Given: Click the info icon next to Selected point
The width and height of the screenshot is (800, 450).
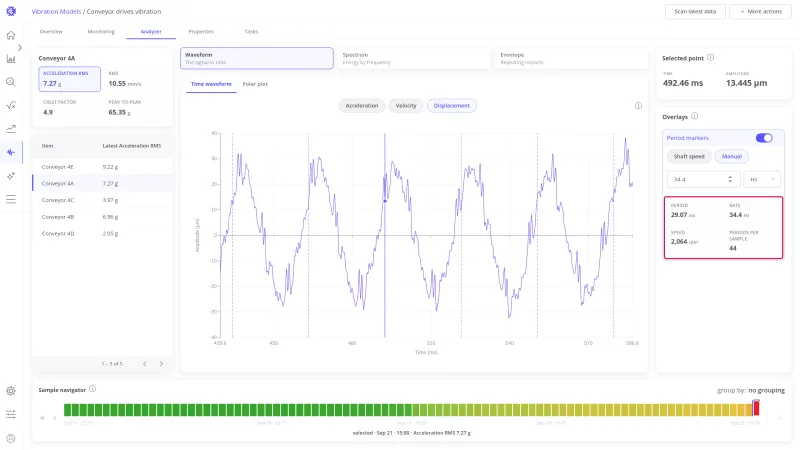Looking at the screenshot, I should point(710,58).
